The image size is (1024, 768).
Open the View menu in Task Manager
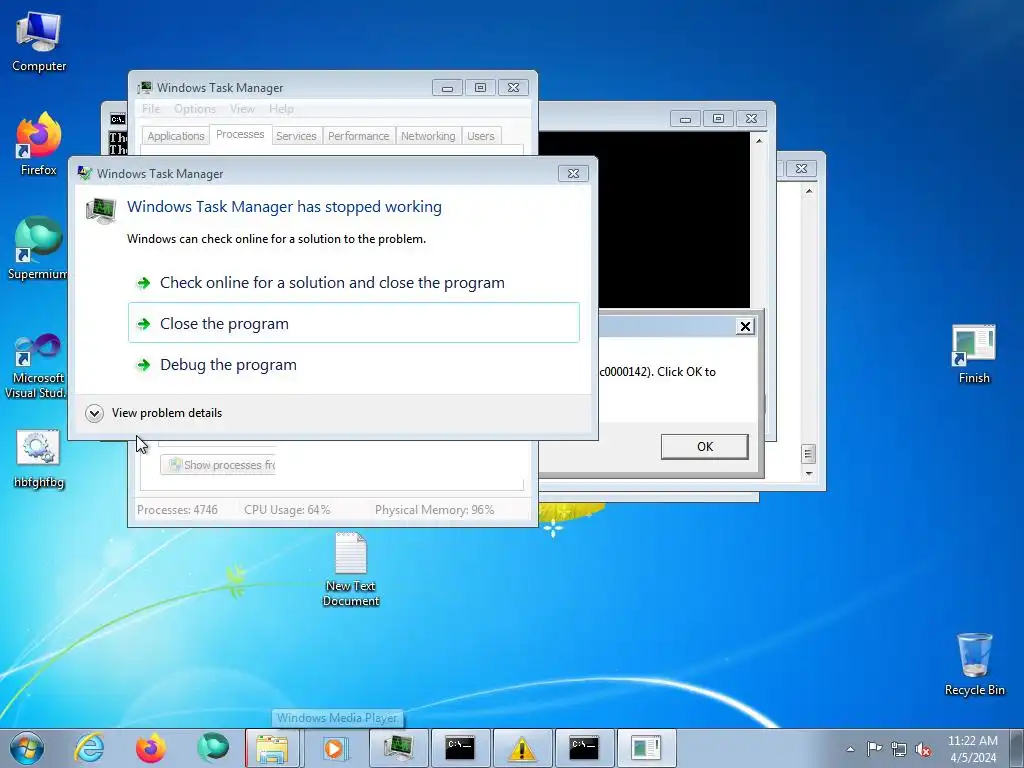point(242,108)
